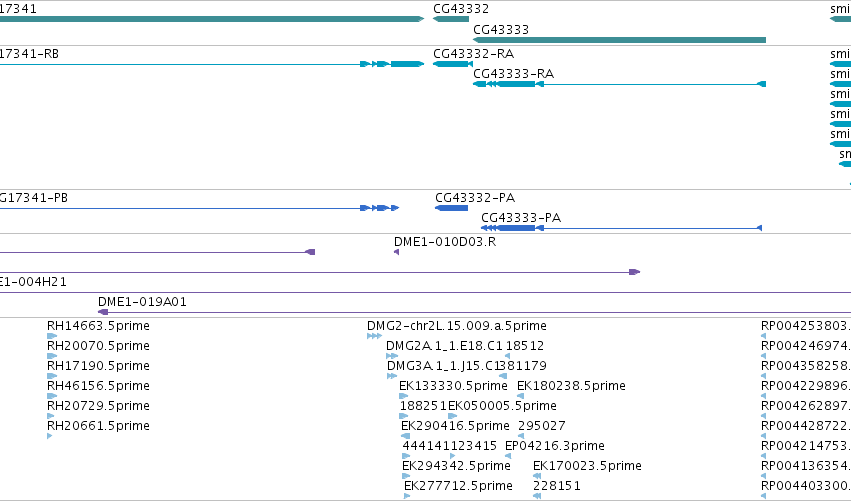The height and width of the screenshot is (501, 851).
Task: Select RH14663.5prime EST label
Action: (98, 326)
